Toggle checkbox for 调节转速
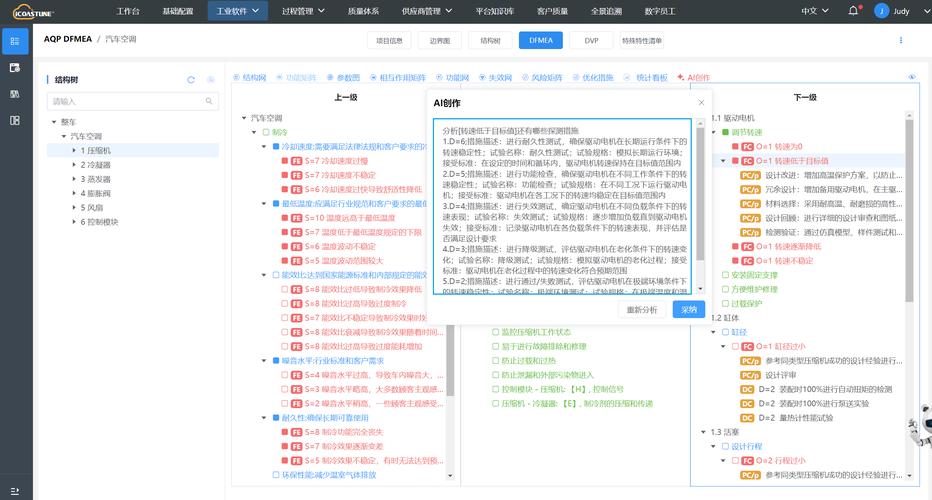The width and height of the screenshot is (932, 500). 725,132
